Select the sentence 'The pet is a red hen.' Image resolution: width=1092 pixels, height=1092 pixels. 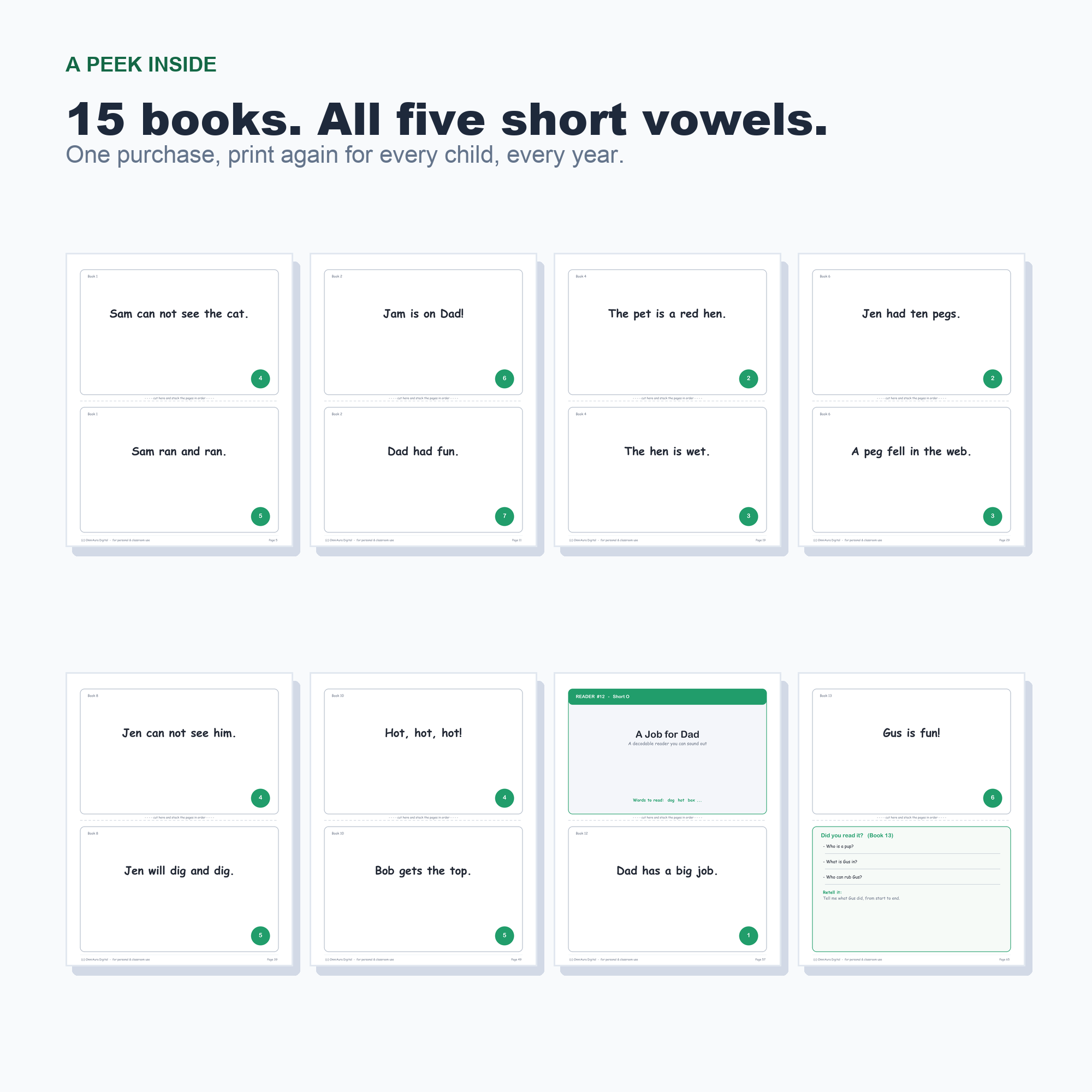tap(668, 314)
